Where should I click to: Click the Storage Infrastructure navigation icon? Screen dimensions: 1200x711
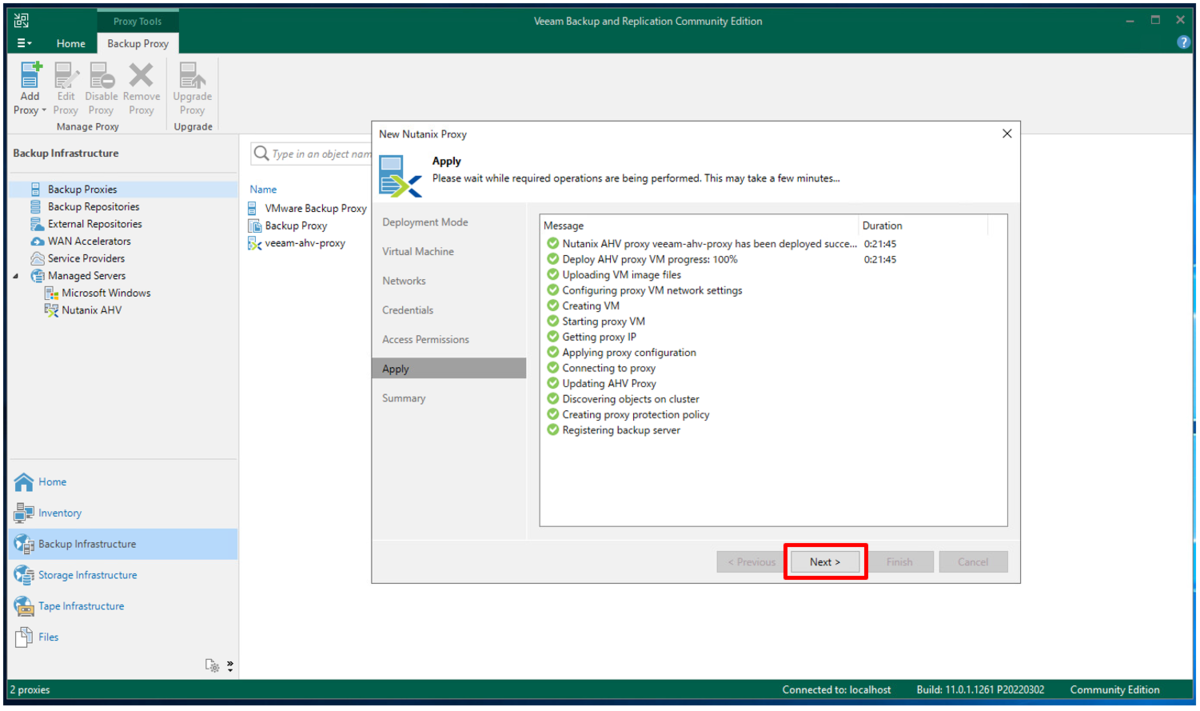click(24, 575)
